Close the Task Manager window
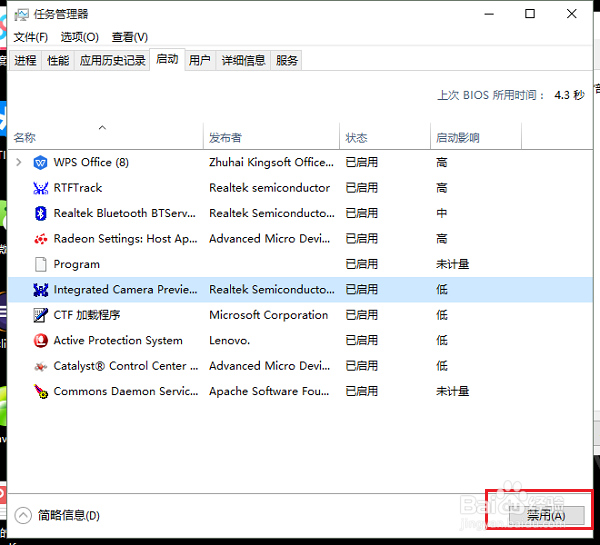The width and height of the screenshot is (600, 545). [572, 14]
